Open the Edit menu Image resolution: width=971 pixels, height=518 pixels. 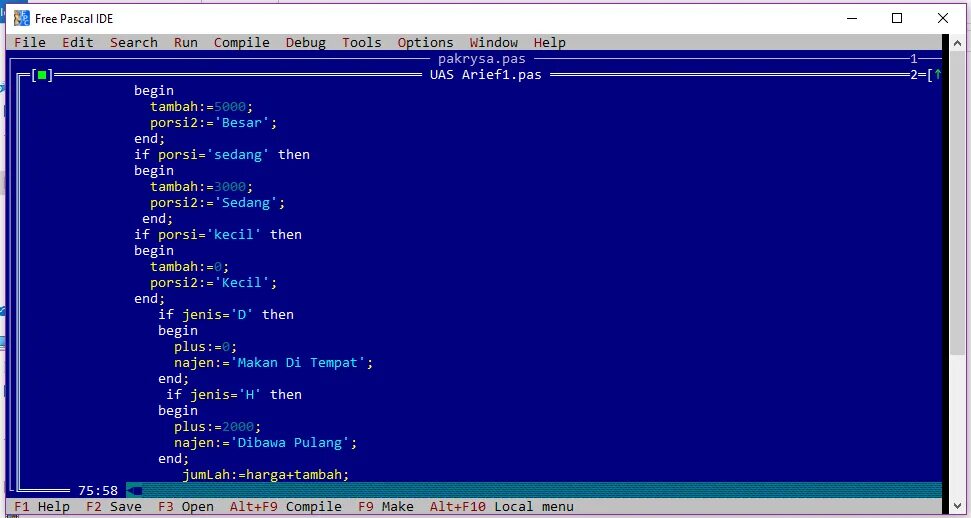[78, 43]
